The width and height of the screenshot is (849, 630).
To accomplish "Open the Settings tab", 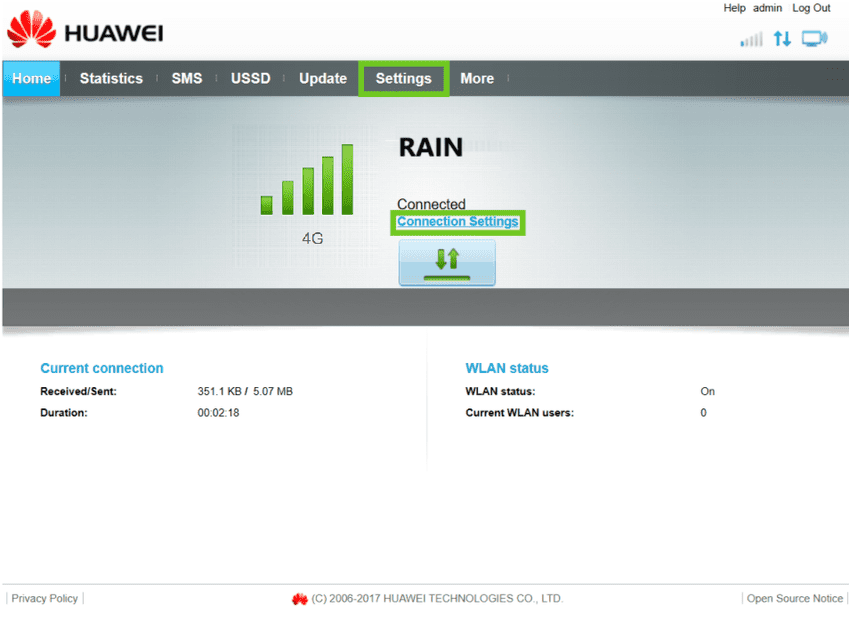I will tap(403, 78).
